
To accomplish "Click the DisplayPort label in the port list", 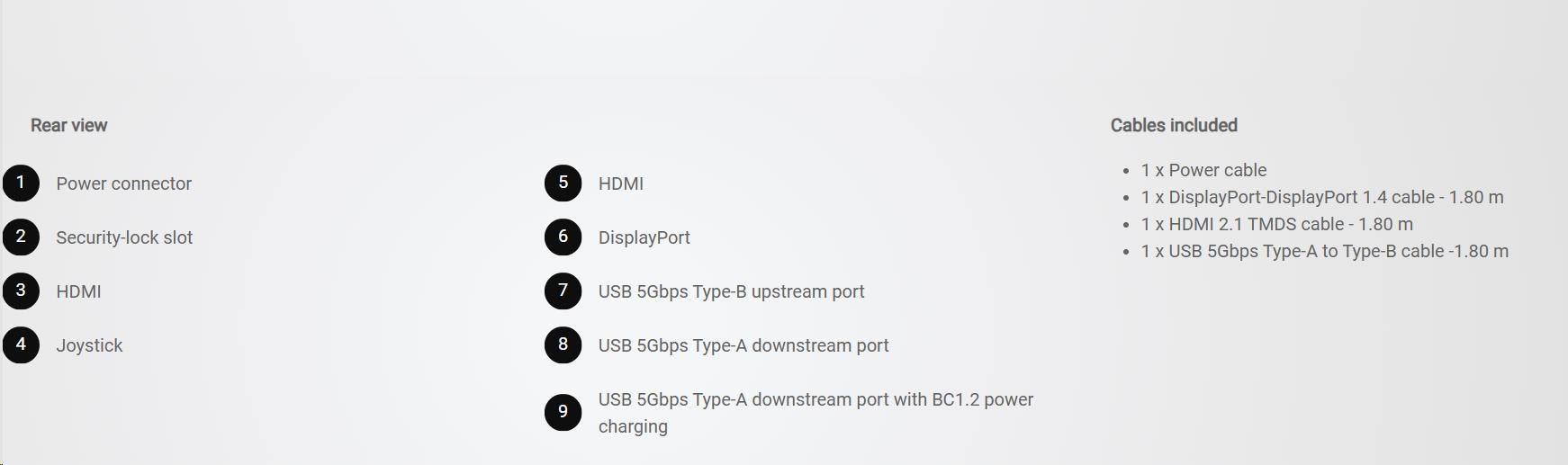I will (x=644, y=237).
